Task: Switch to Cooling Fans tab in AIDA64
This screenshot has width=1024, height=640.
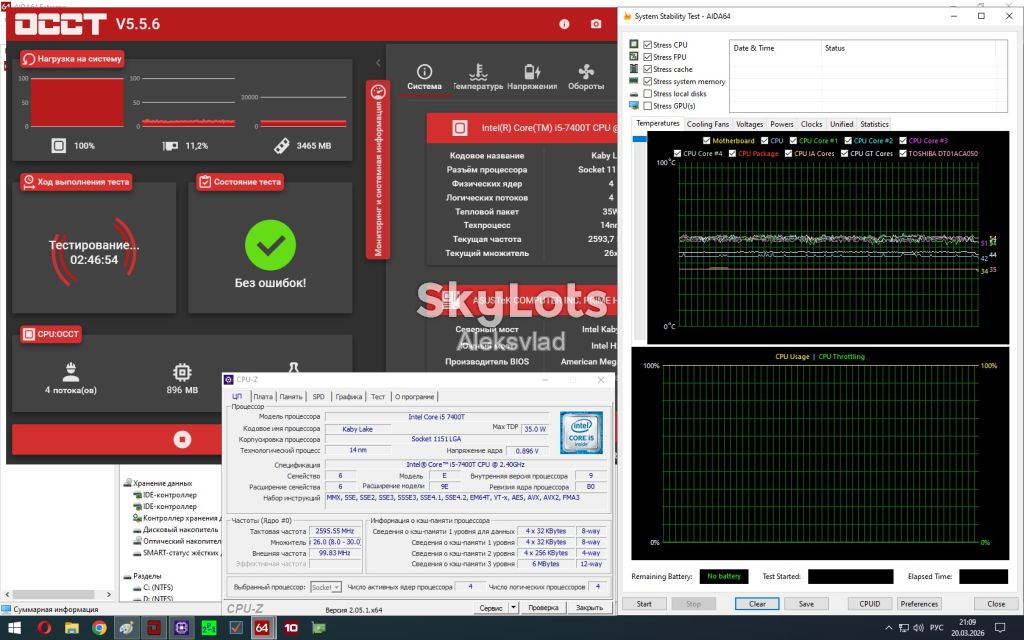Action: click(707, 124)
